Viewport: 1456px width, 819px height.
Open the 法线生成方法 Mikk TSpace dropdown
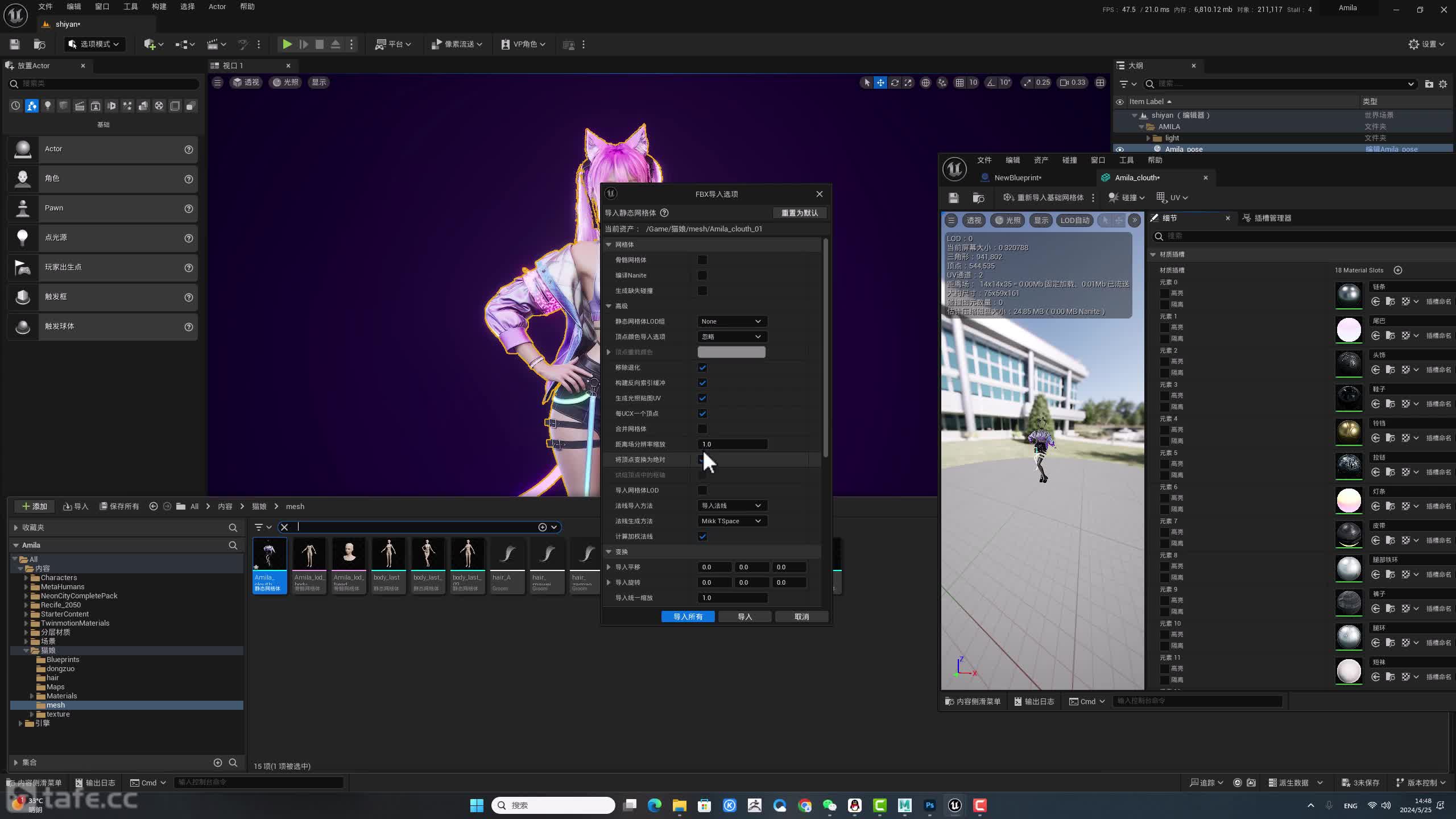pyautogui.click(x=732, y=521)
